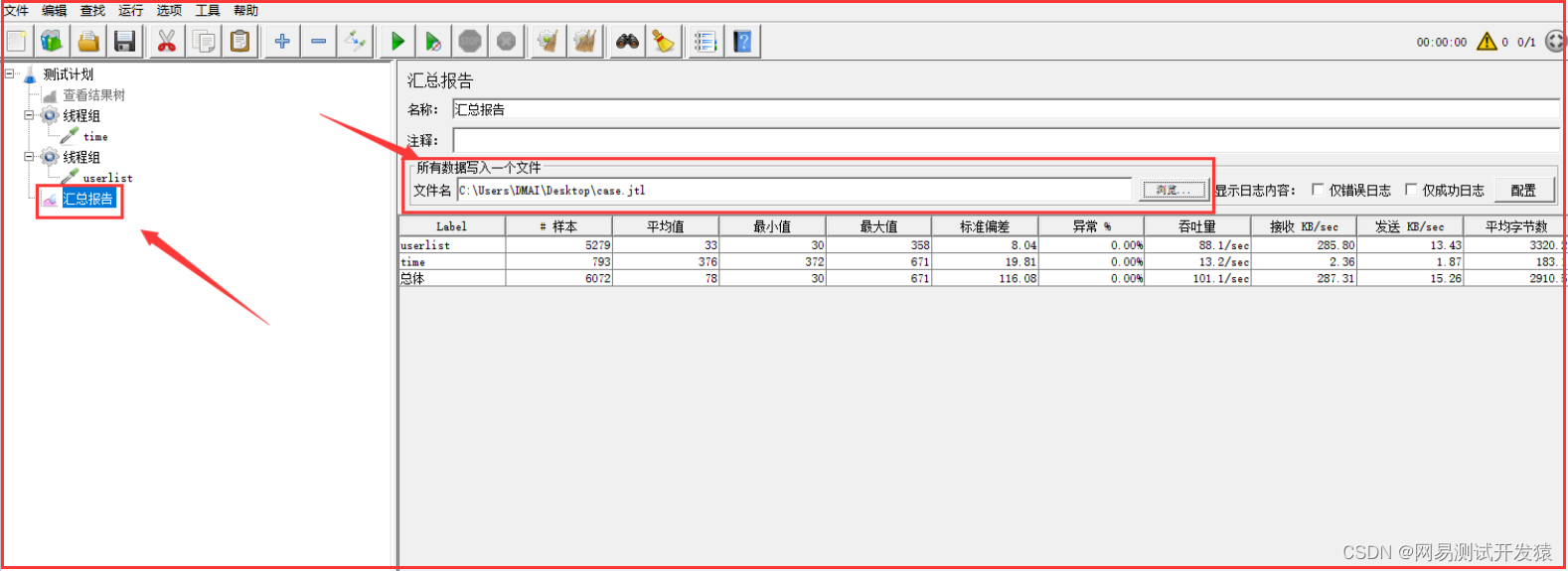This screenshot has height=571, width=1568.
Task: Enable the 仅成功日志 checkbox
Action: (1410, 190)
